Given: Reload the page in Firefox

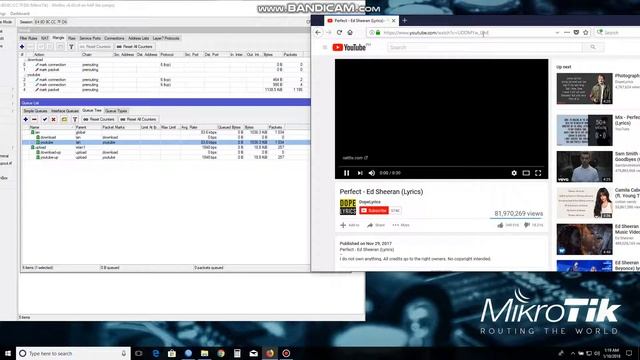Looking at the screenshot, I should tap(339, 32).
